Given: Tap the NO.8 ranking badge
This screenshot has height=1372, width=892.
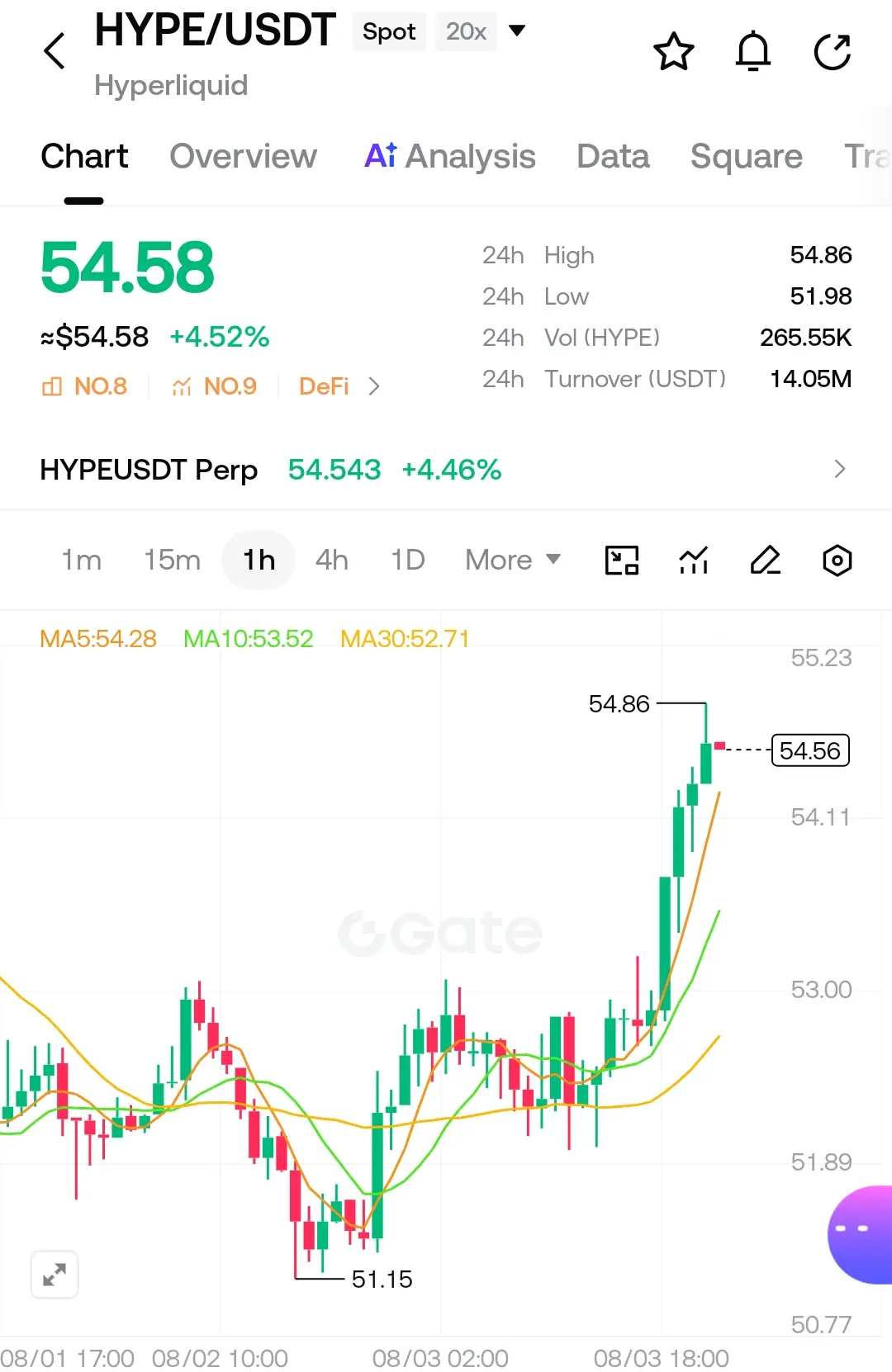Looking at the screenshot, I should tap(84, 386).
